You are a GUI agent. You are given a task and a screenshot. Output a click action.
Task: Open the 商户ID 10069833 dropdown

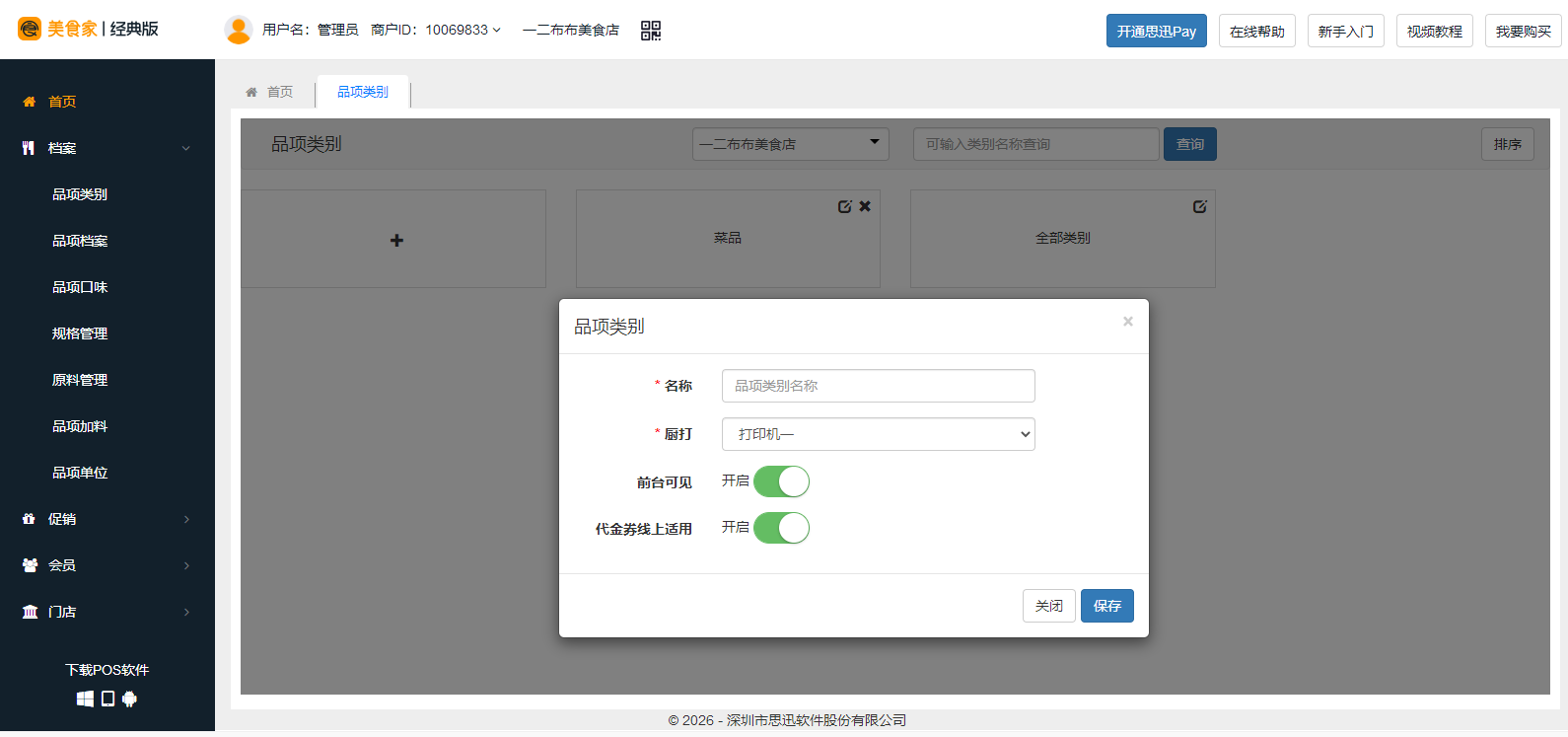pos(436,30)
